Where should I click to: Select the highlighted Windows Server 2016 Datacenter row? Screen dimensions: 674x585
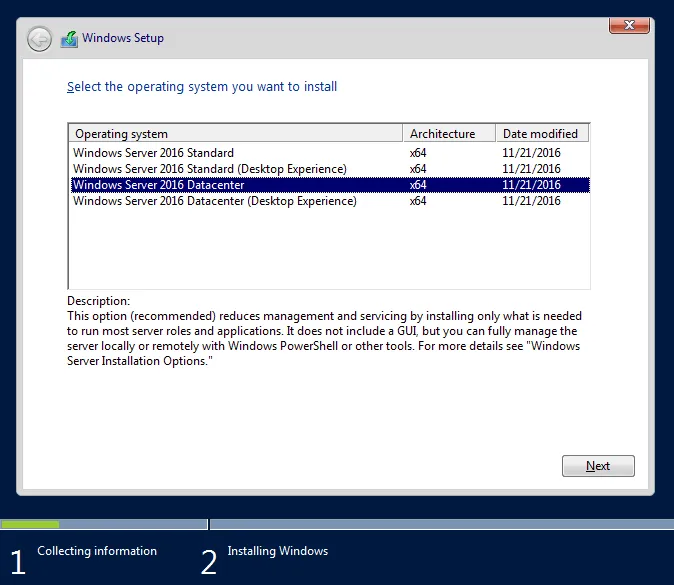159,185
